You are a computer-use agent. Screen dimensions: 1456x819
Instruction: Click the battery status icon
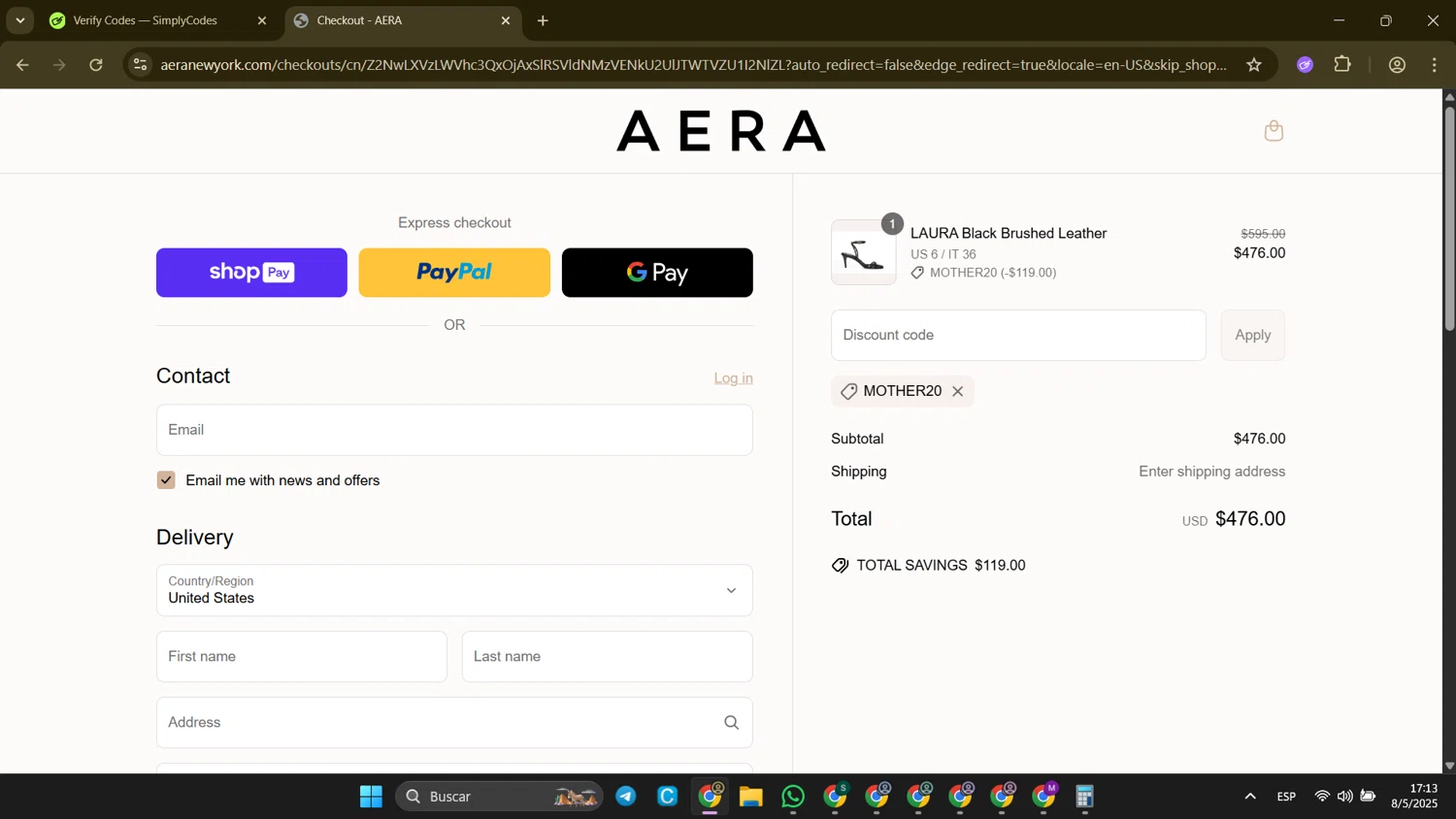pyautogui.click(x=1368, y=797)
